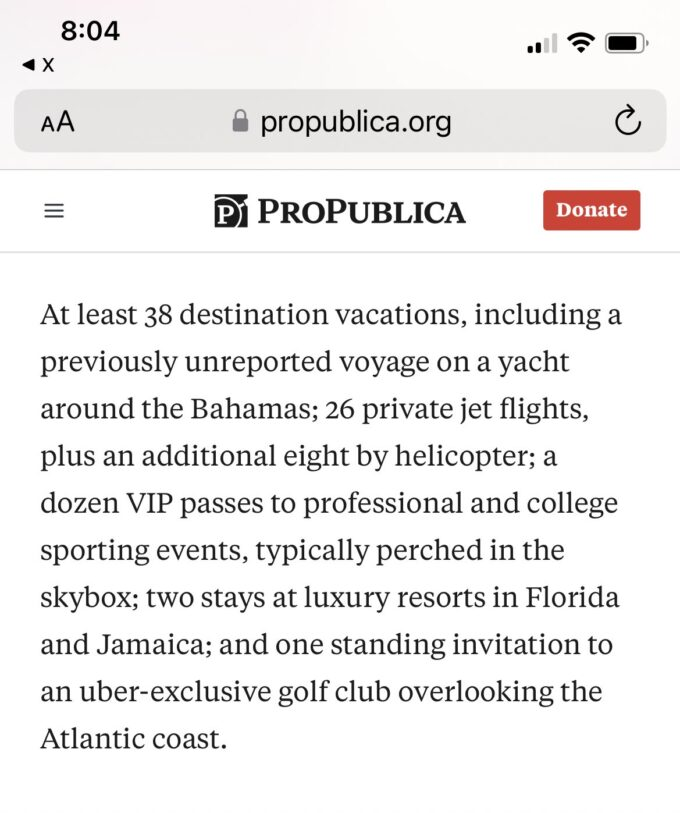This screenshot has width=680, height=813.
Task: Click the ProPublica "P" logo icon
Action: click(231, 211)
